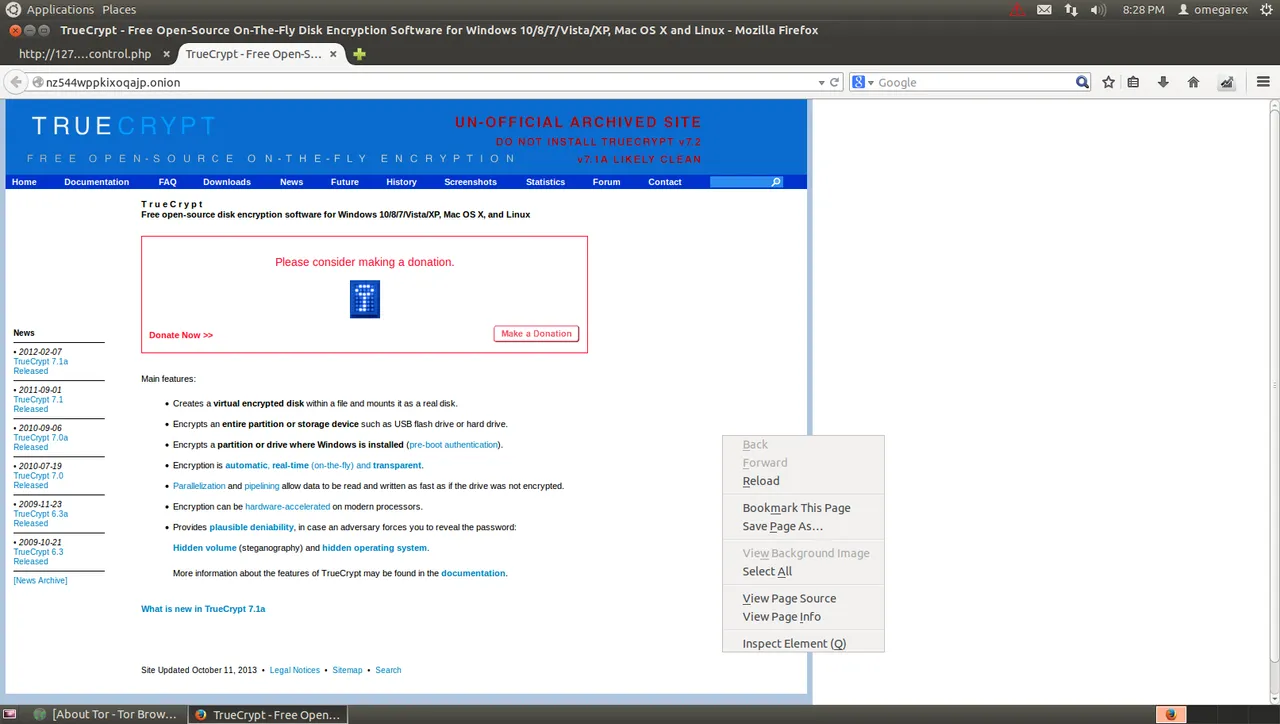Screen dimensions: 1280x724
Task: Choose Select All in the context menu
Action: (767, 572)
